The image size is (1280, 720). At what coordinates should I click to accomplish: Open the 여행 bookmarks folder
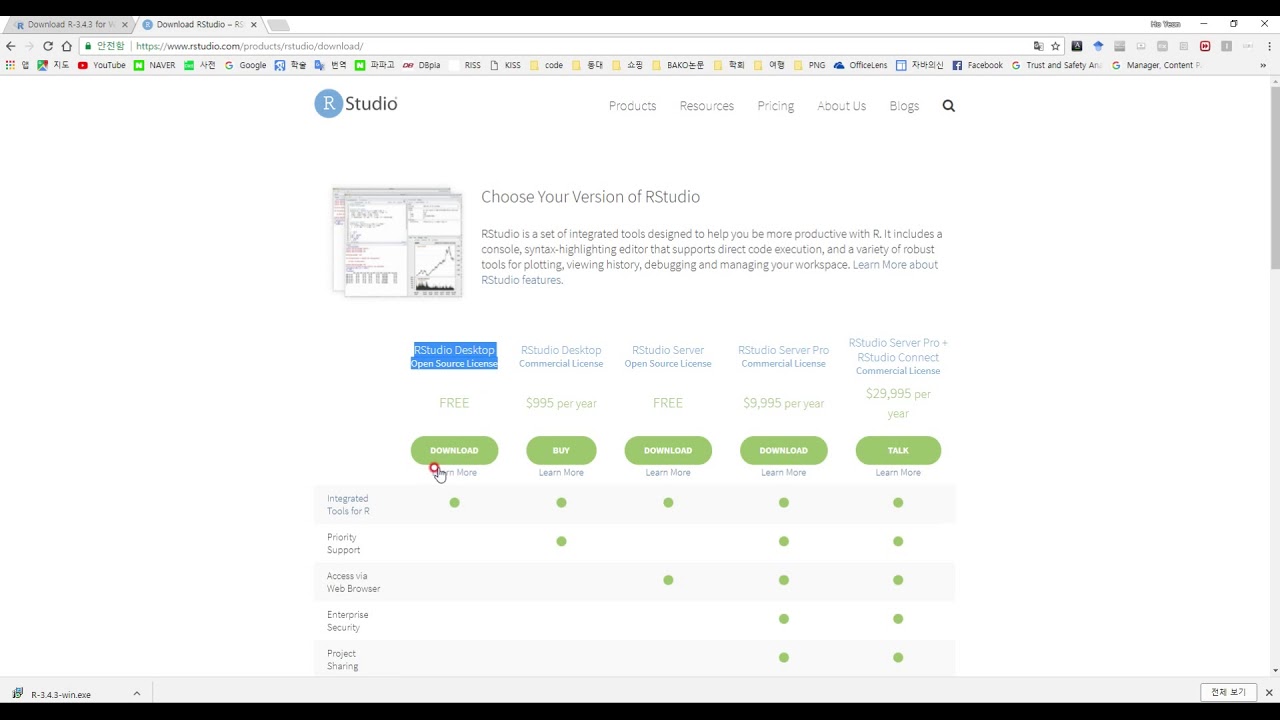[x=768, y=65]
